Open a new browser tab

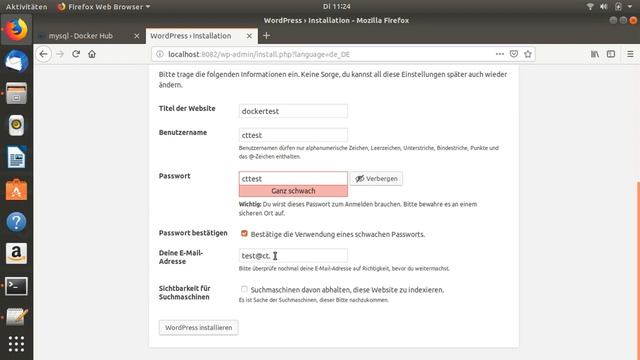[266, 36]
